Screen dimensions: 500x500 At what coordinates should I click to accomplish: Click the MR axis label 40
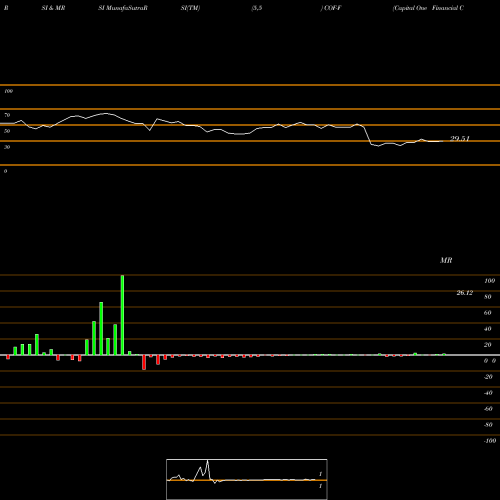(x=488, y=329)
